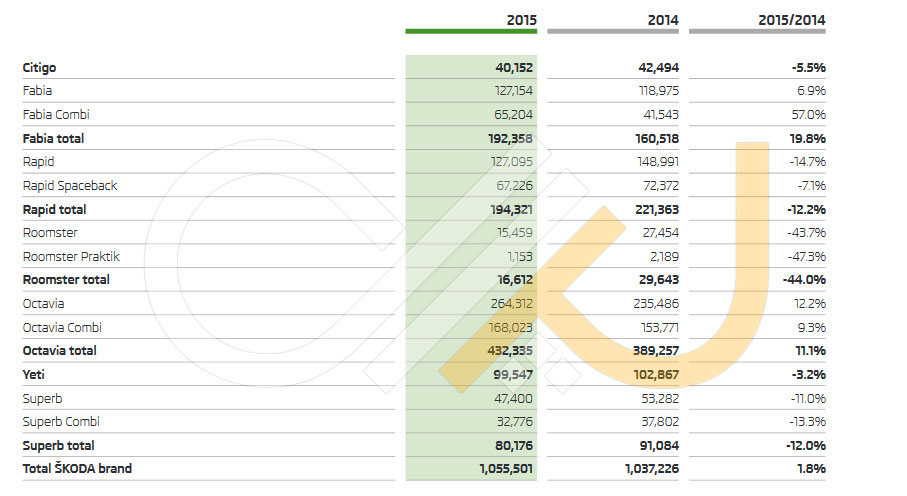The height and width of the screenshot is (496, 907).
Task: Select the Roomster row label
Action: (50, 233)
